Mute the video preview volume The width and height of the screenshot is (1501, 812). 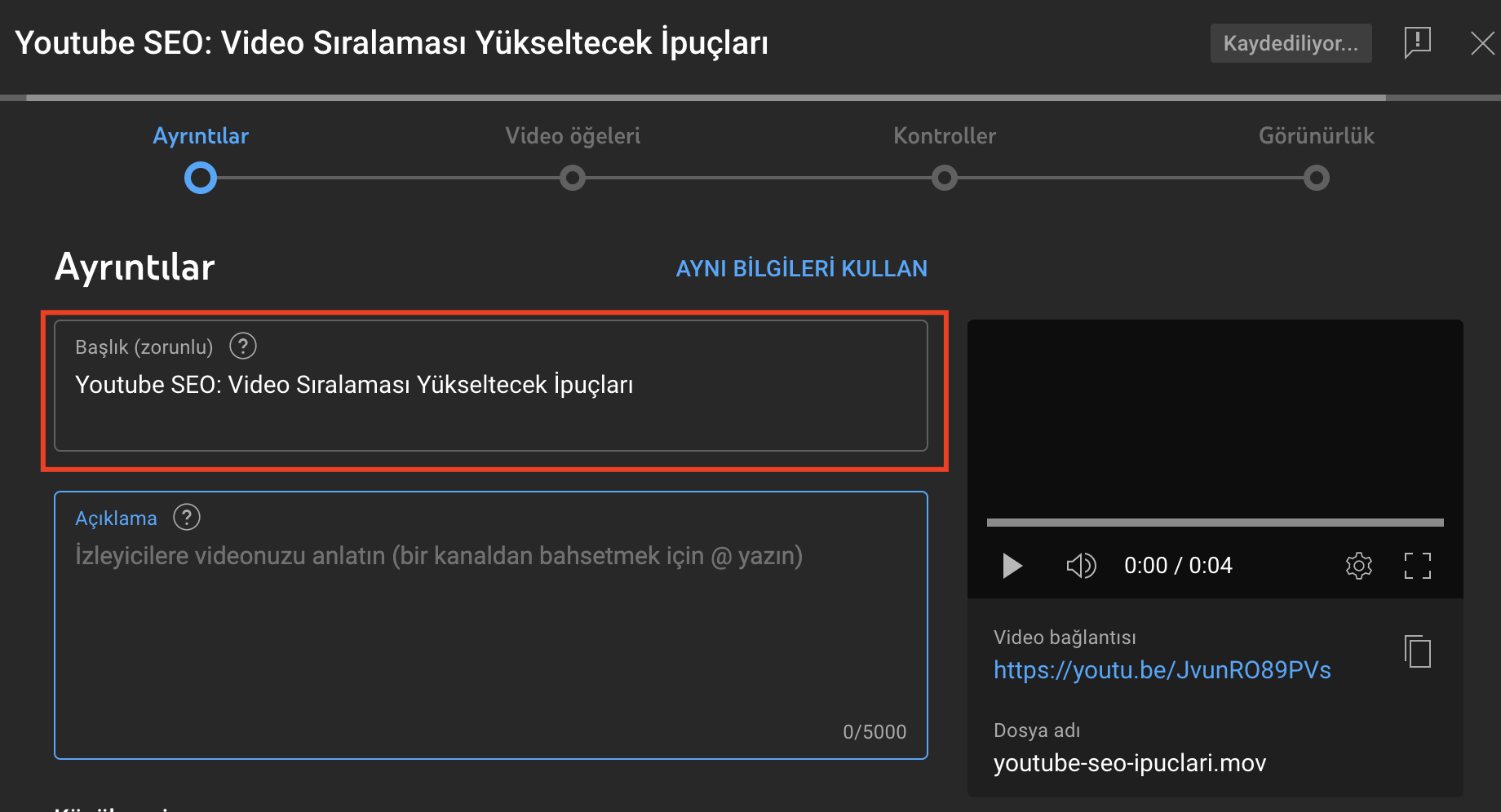(1081, 566)
